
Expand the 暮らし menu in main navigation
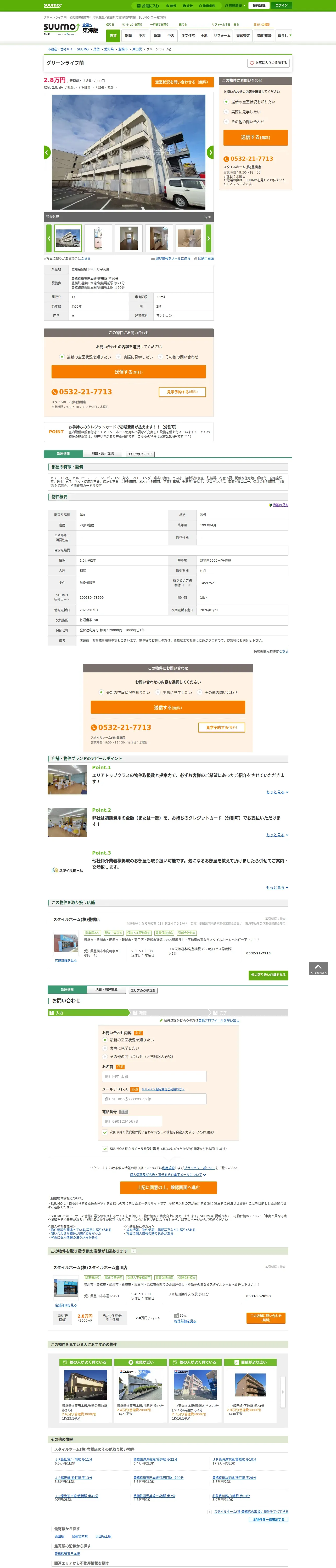pyautogui.click(x=284, y=36)
